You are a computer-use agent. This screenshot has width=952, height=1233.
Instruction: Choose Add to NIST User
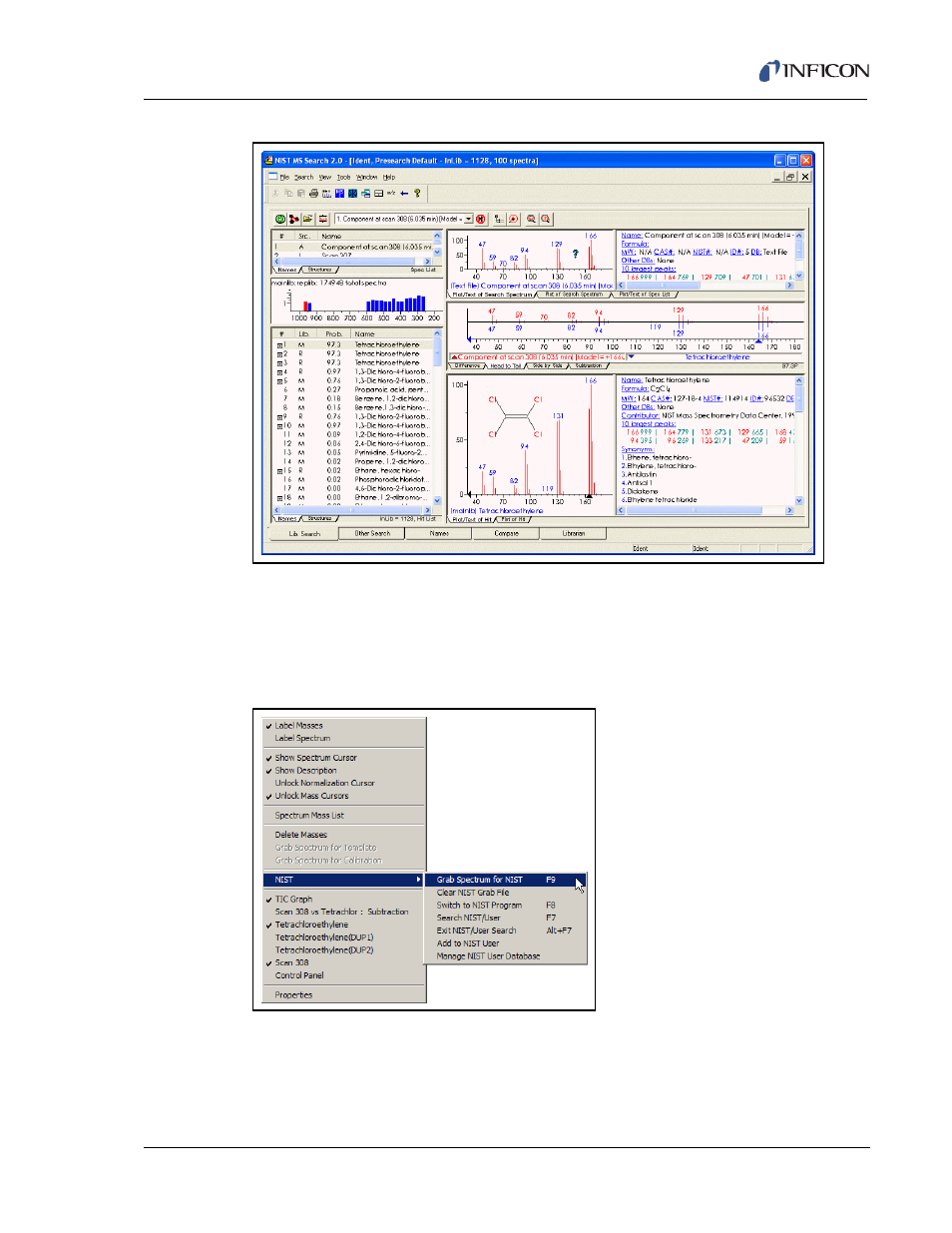click(x=506, y=943)
